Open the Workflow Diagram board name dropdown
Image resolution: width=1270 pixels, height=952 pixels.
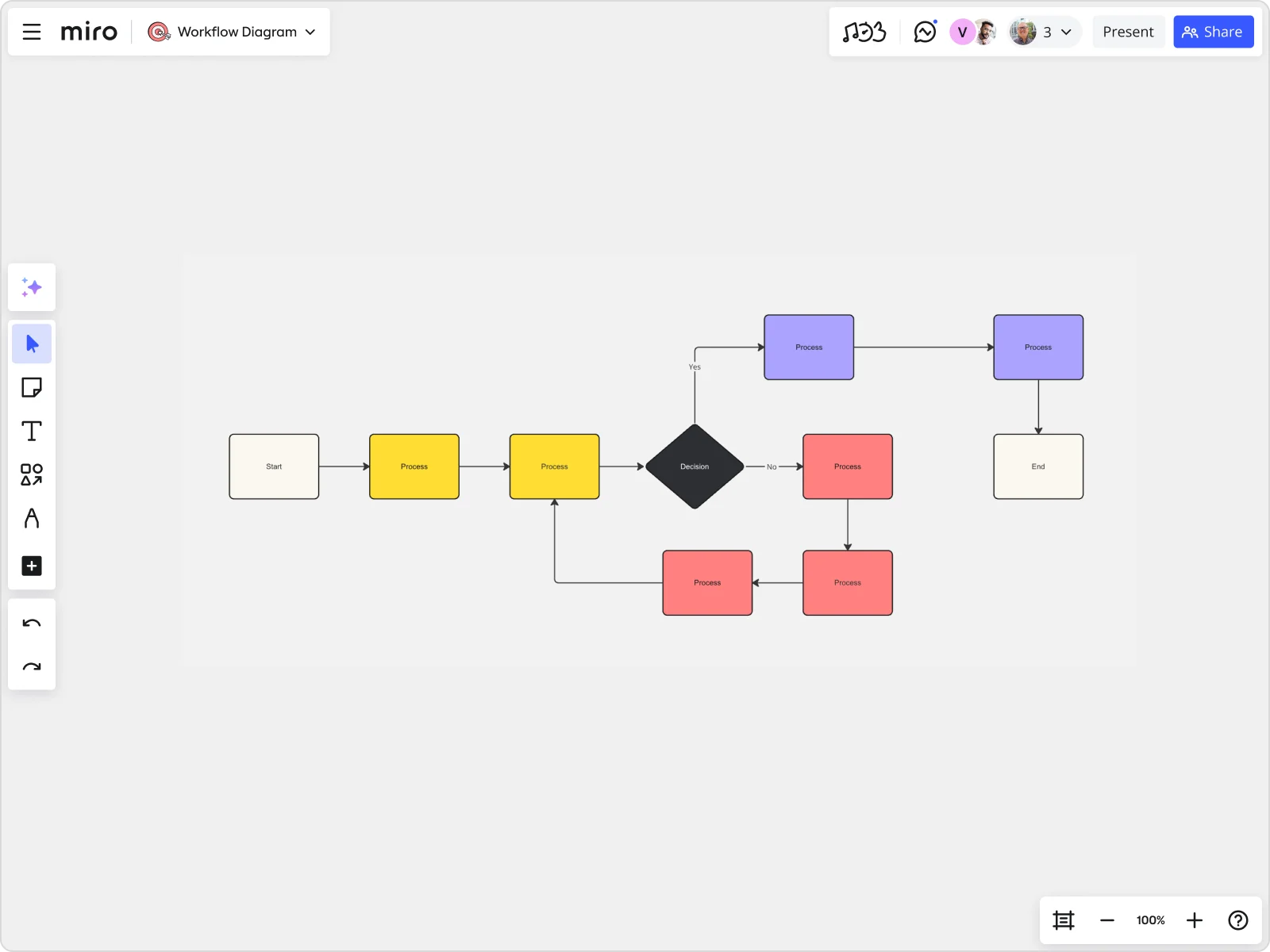(233, 32)
